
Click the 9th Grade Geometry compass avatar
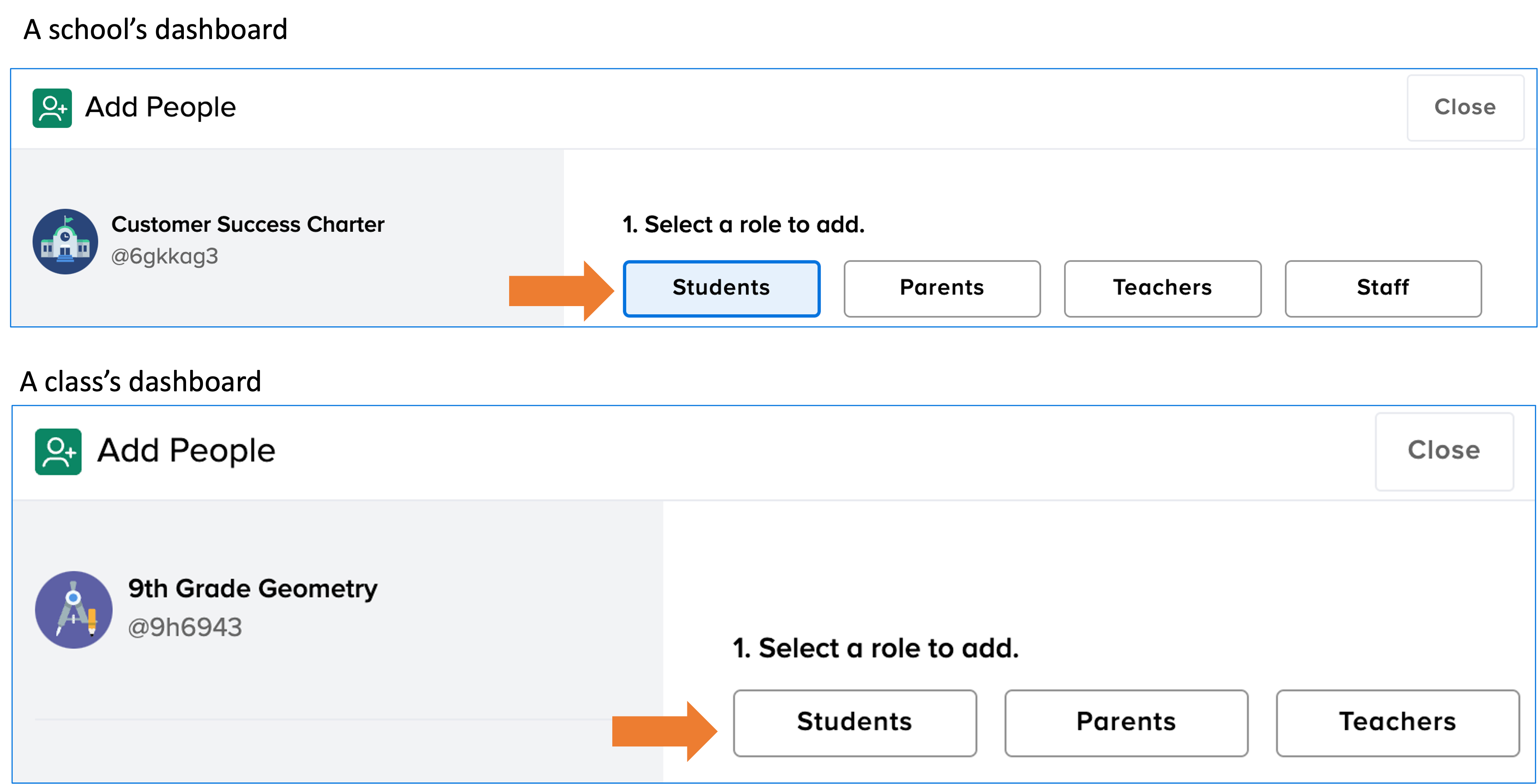point(74,610)
